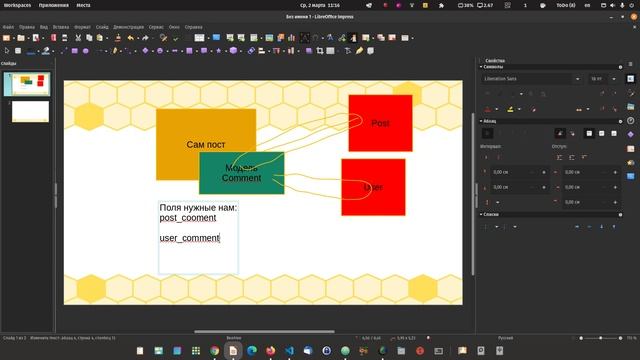
Task: Click the Redo arrow icon
Action: click(x=145, y=38)
